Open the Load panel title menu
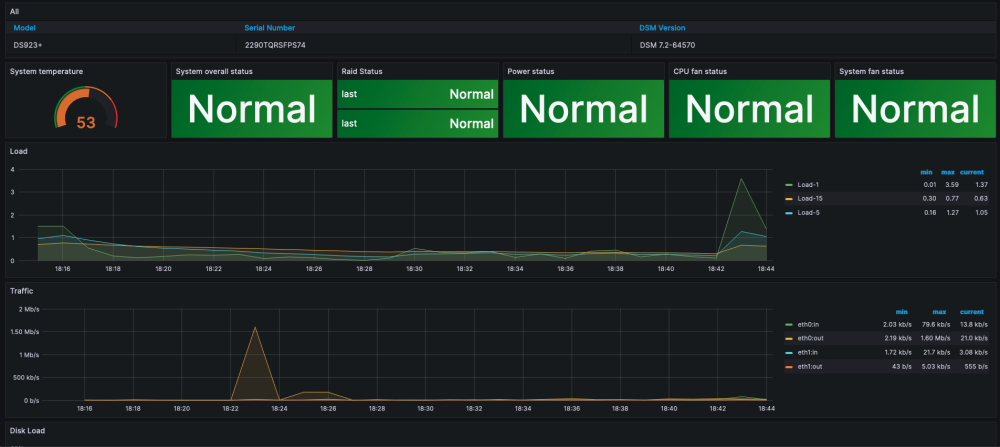 click(x=18, y=151)
